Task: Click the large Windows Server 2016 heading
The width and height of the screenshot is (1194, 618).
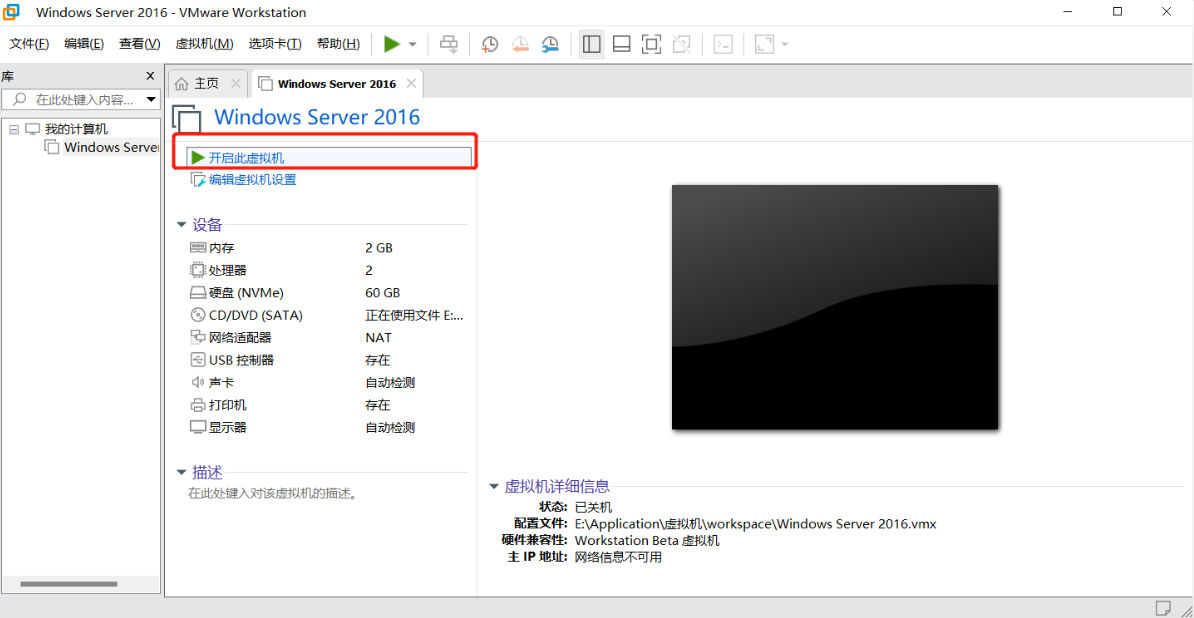Action: [317, 117]
